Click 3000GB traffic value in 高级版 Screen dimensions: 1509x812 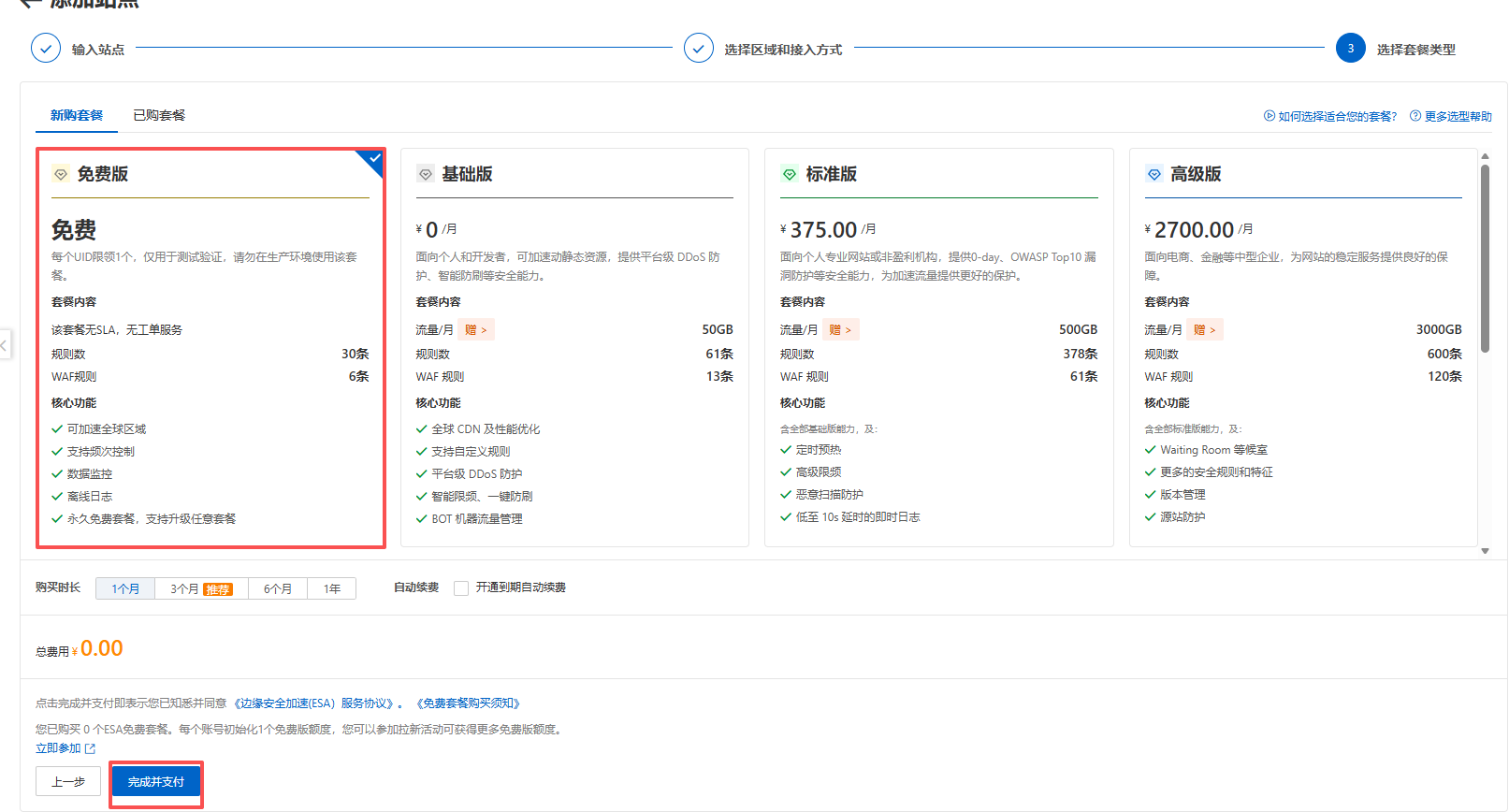[x=1439, y=329]
